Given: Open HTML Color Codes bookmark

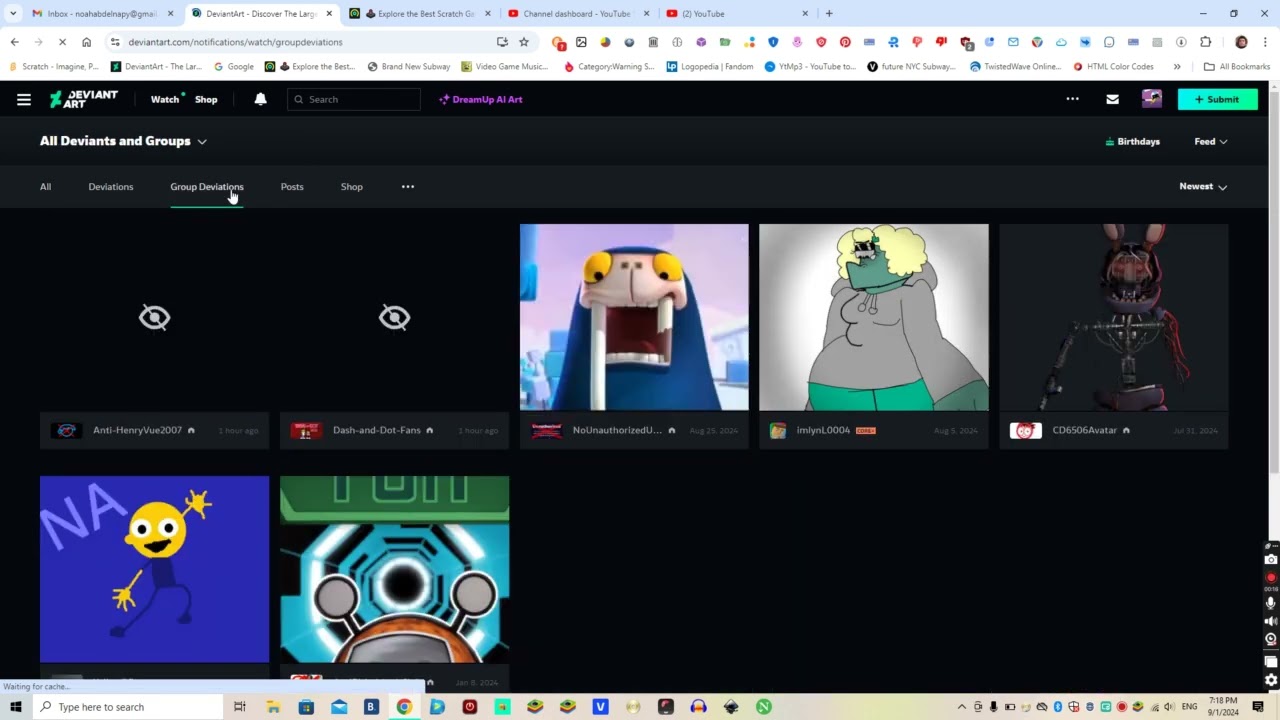Looking at the screenshot, I should tap(1113, 67).
